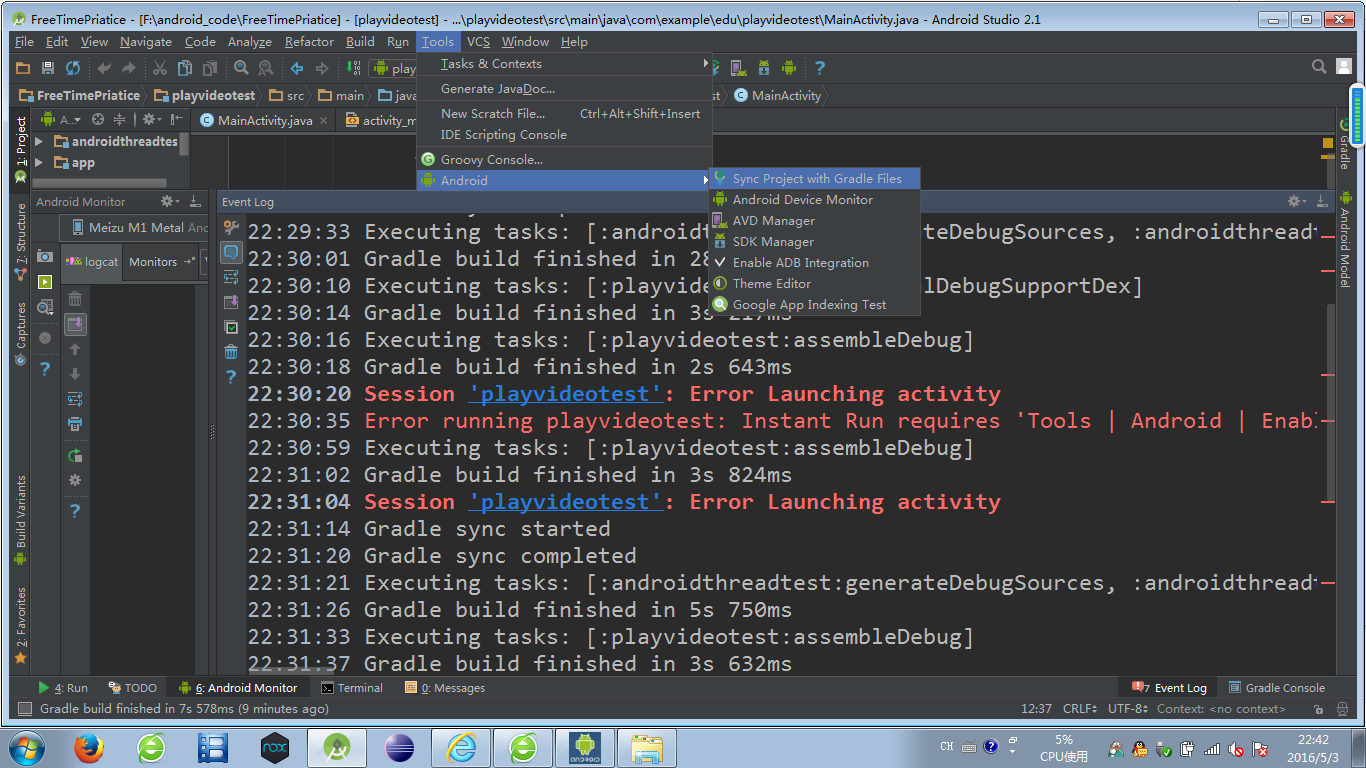Click the Copy toolbar icon

click(185, 68)
